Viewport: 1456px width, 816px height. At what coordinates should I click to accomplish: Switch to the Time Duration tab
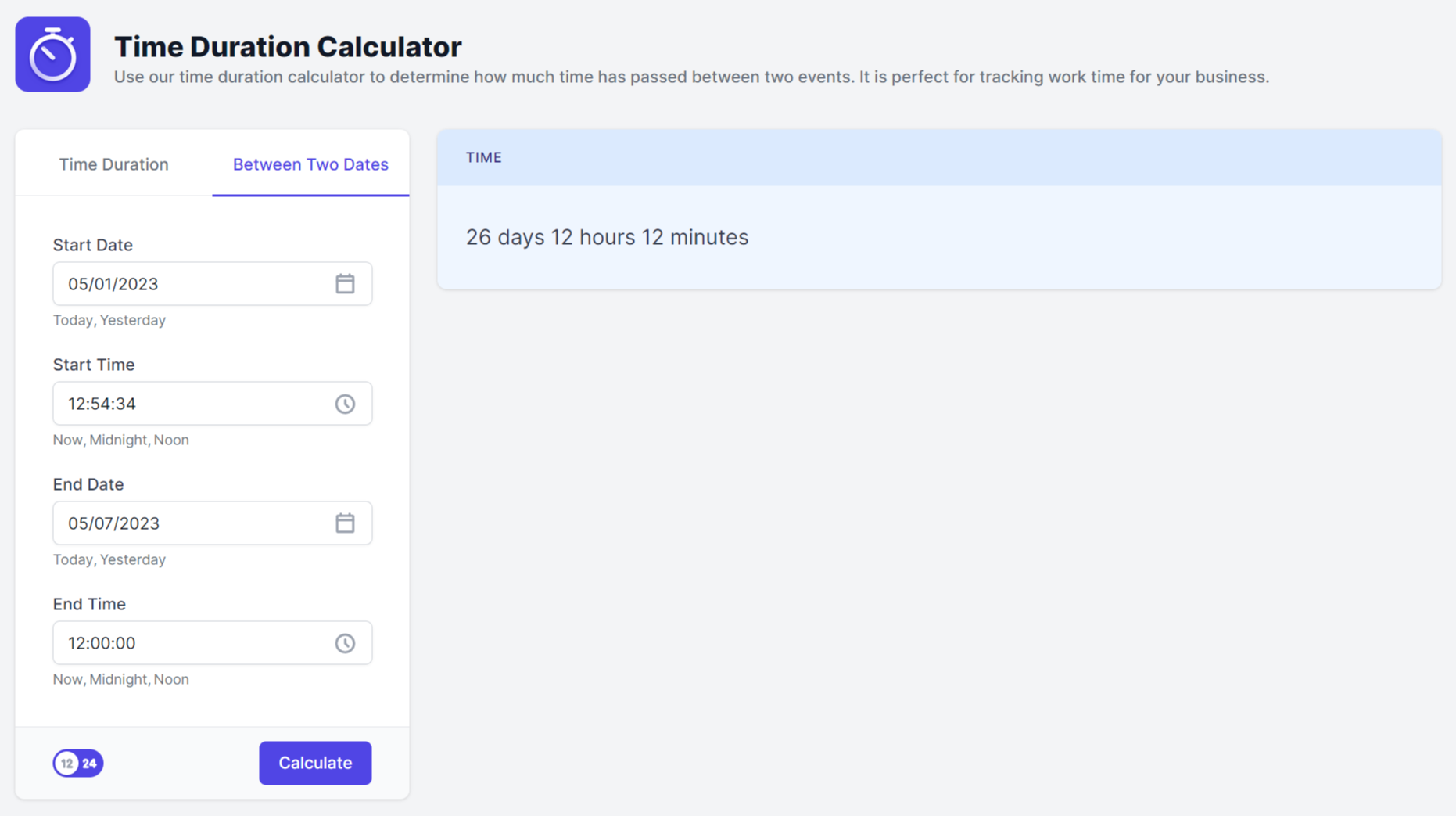pos(114,164)
